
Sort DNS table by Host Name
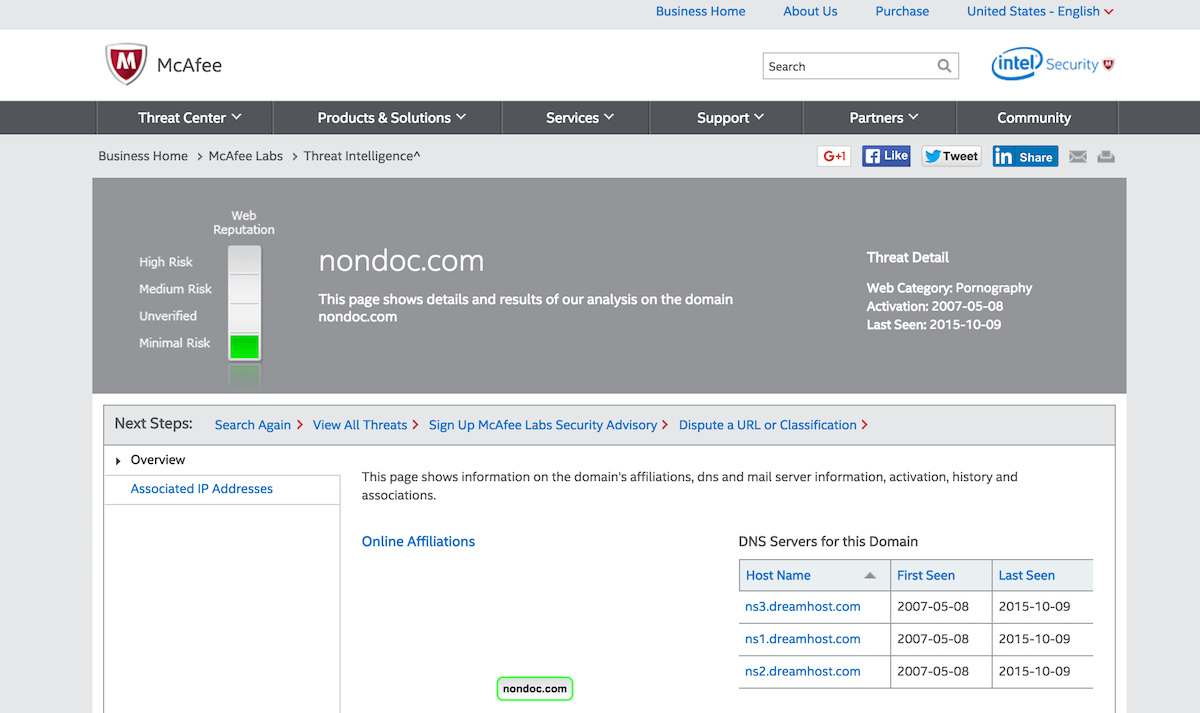(x=810, y=576)
